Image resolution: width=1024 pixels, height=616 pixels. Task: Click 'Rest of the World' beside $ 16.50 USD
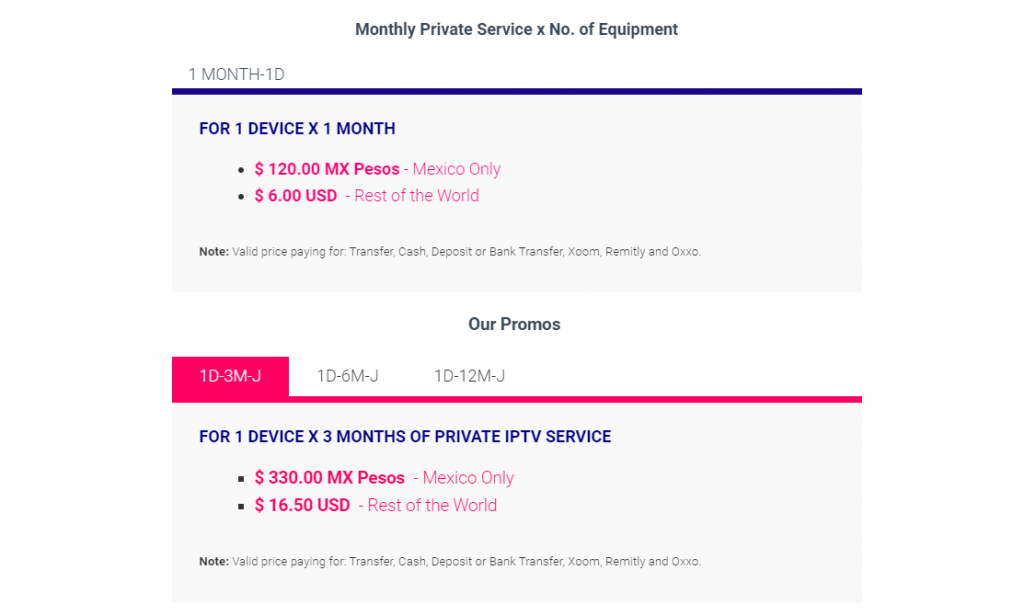pos(432,506)
